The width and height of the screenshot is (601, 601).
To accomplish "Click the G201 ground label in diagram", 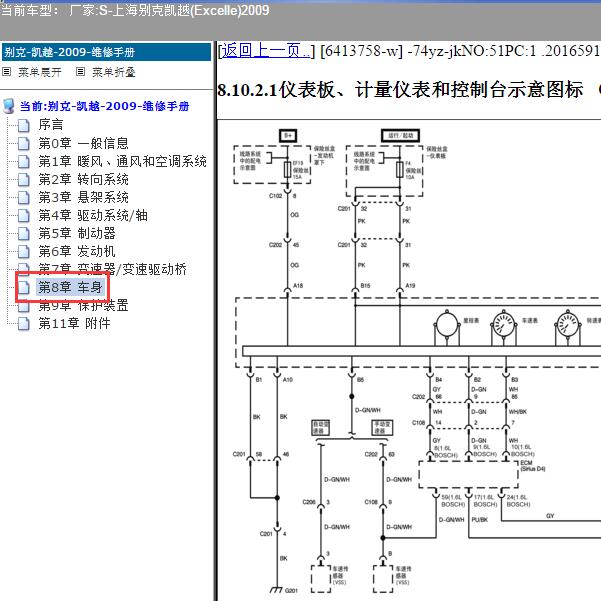I will click(x=291, y=591).
